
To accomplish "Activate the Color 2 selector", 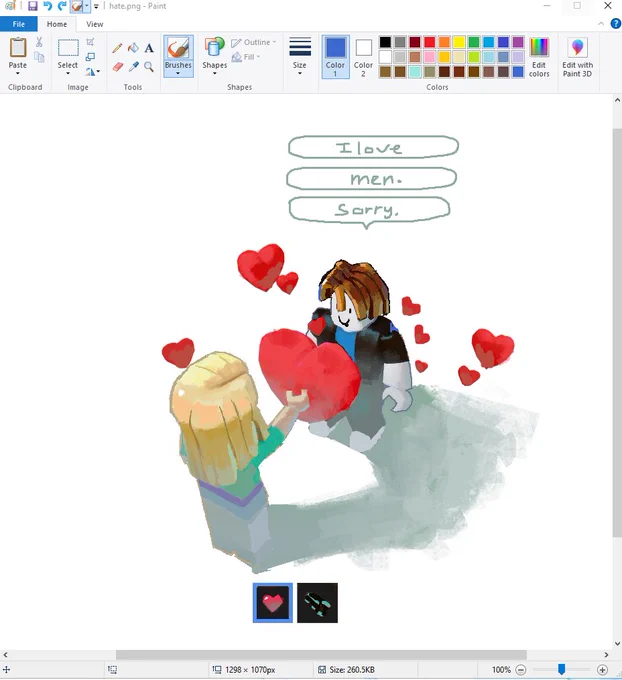I will pos(363,57).
